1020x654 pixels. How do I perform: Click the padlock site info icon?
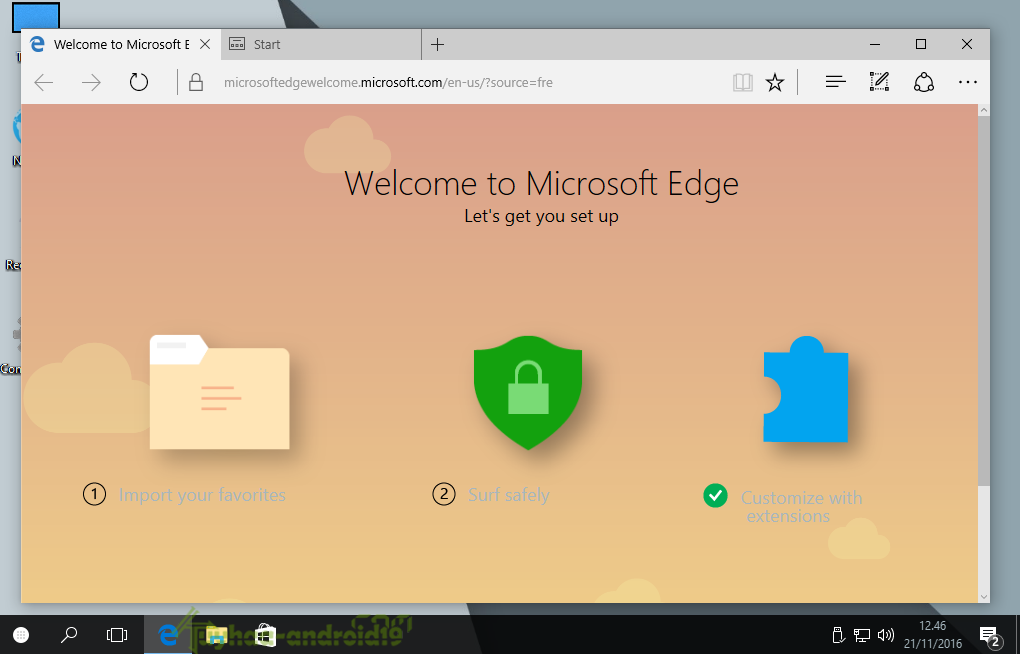tap(196, 82)
